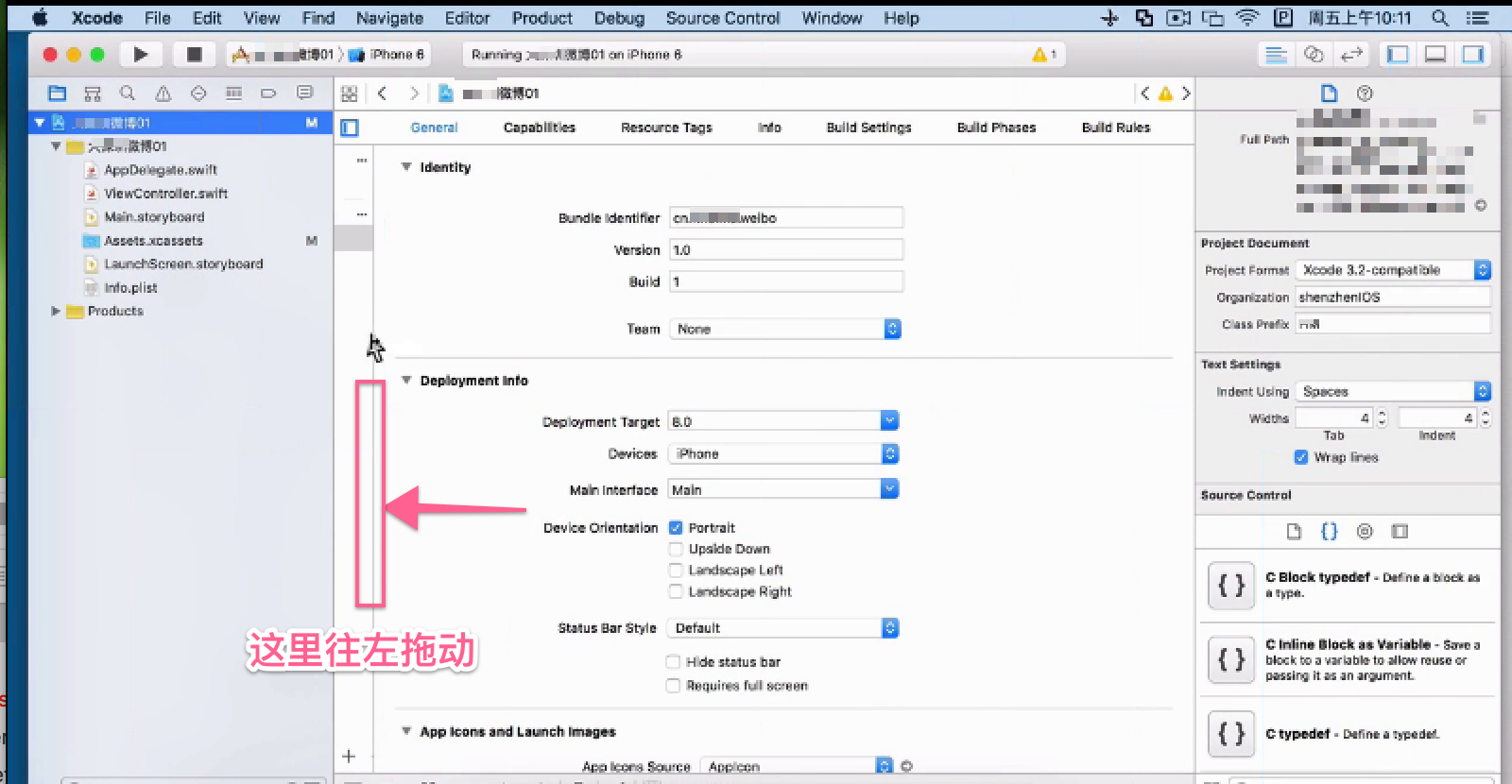Switch to Capabilities tab
The image size is (1512, 784).
coord(540,128)
